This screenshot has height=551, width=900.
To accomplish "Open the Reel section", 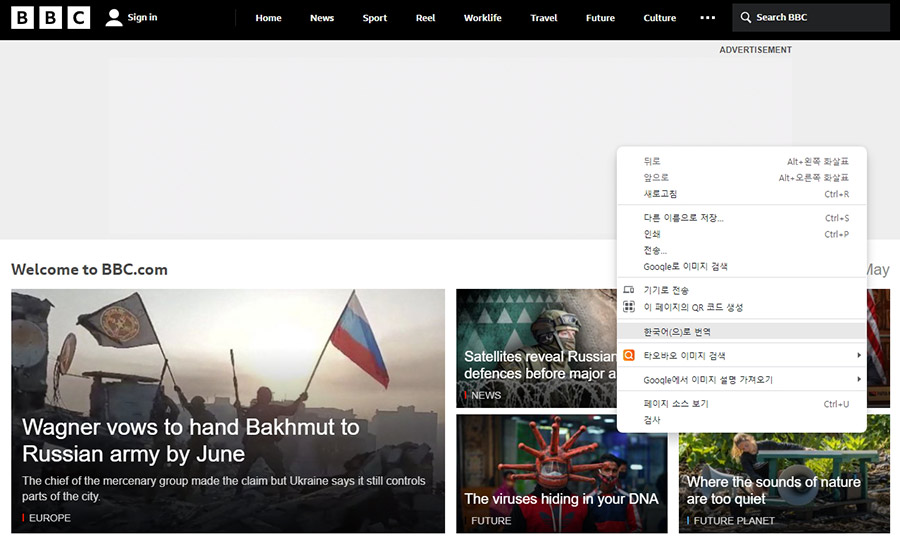I will 425,18.
